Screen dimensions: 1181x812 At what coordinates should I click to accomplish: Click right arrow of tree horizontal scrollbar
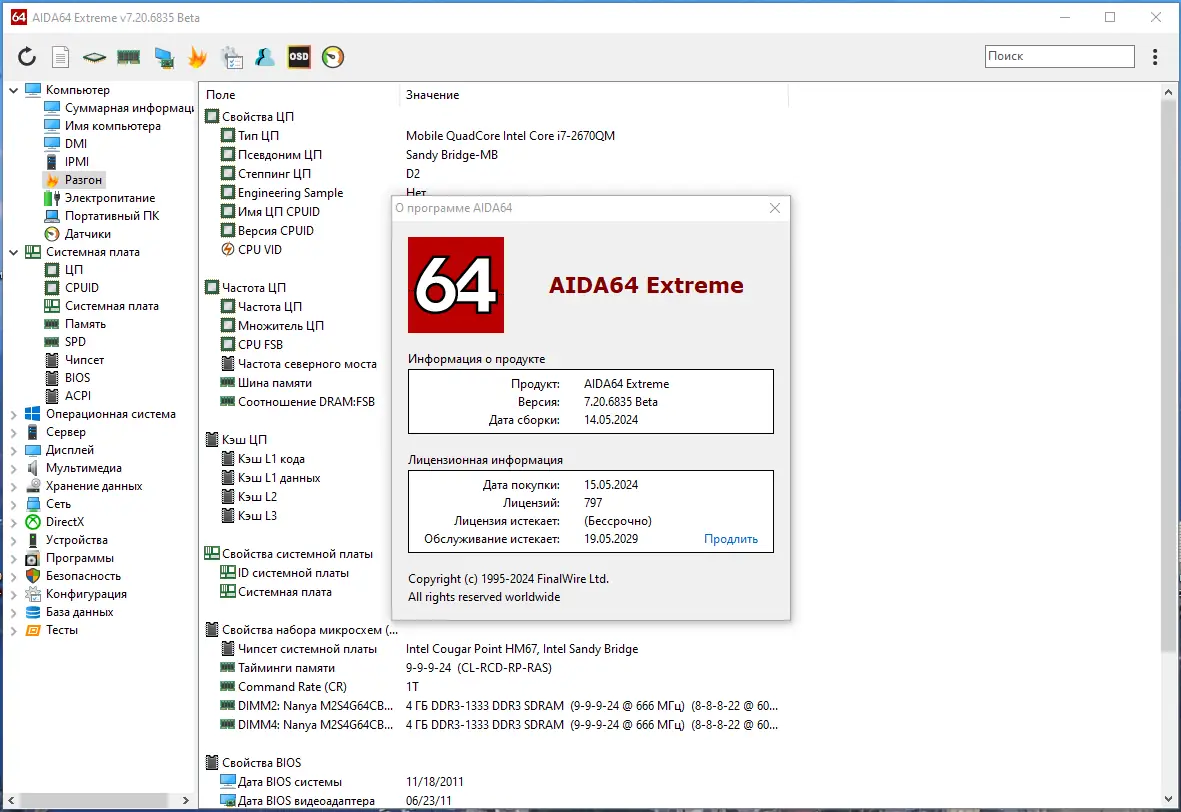click(x=186, y=800)
